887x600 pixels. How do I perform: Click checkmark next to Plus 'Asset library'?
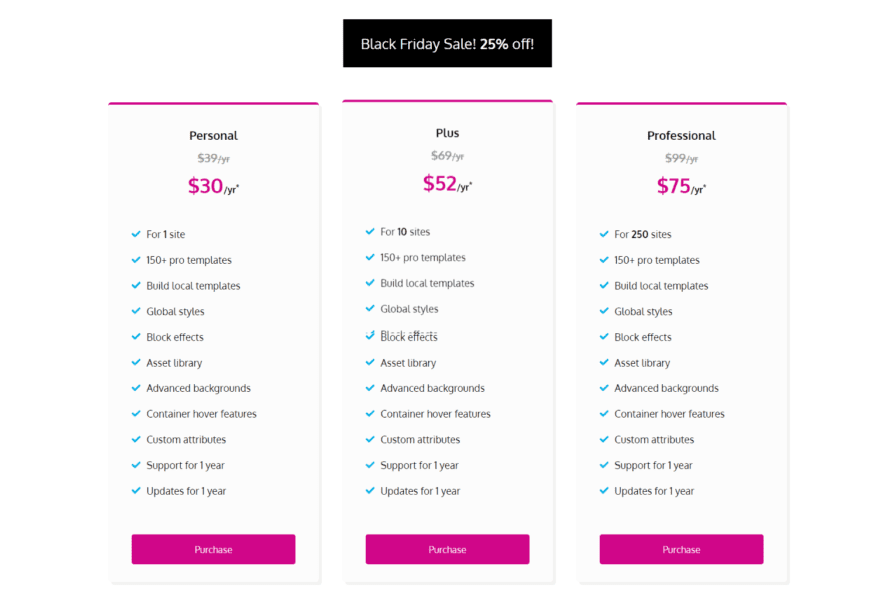pos(370,362)
